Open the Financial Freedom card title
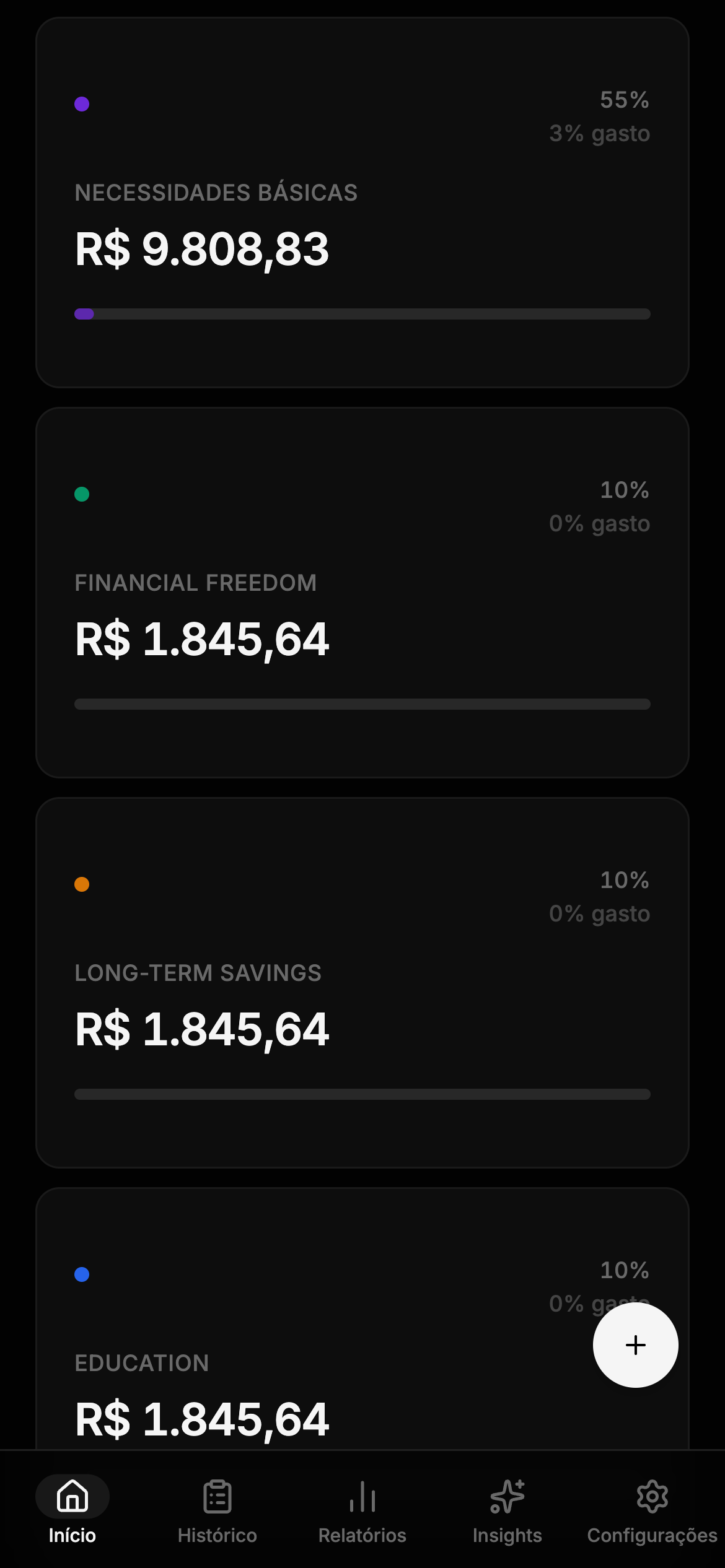Image resolution: width=725 pixels, height=1568 pixels. pos(196,583)
